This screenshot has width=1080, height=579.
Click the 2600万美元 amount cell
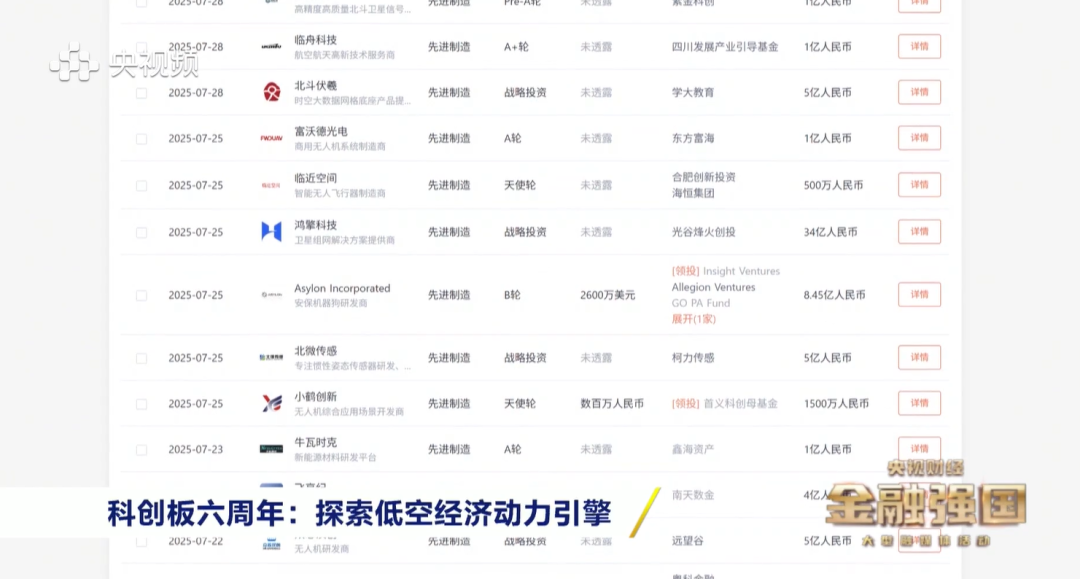click(x=608, y=295)
